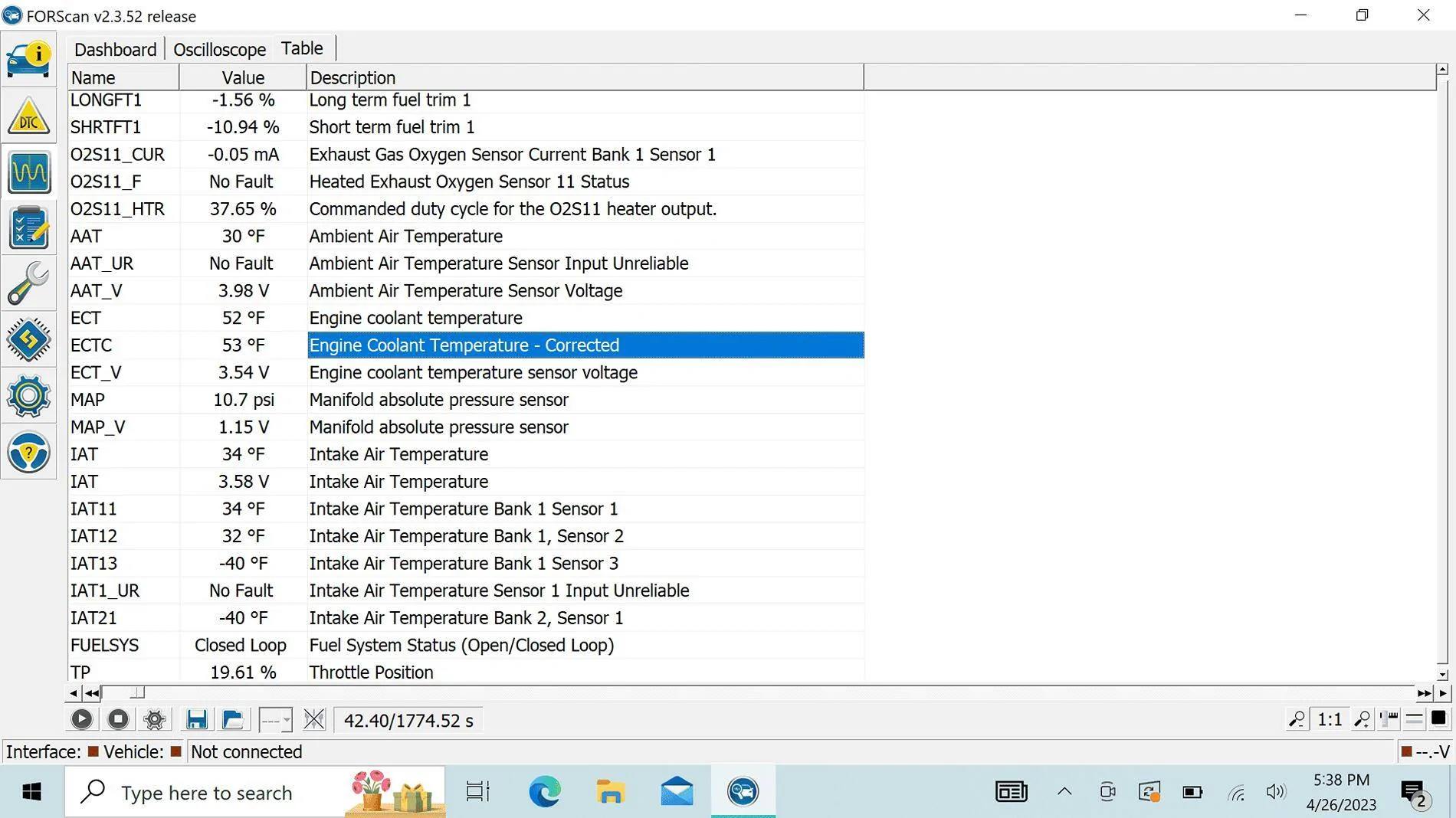Select the LONGFT1 row name
This screenshot has height=818, width=1456.
tap(106, 100)
